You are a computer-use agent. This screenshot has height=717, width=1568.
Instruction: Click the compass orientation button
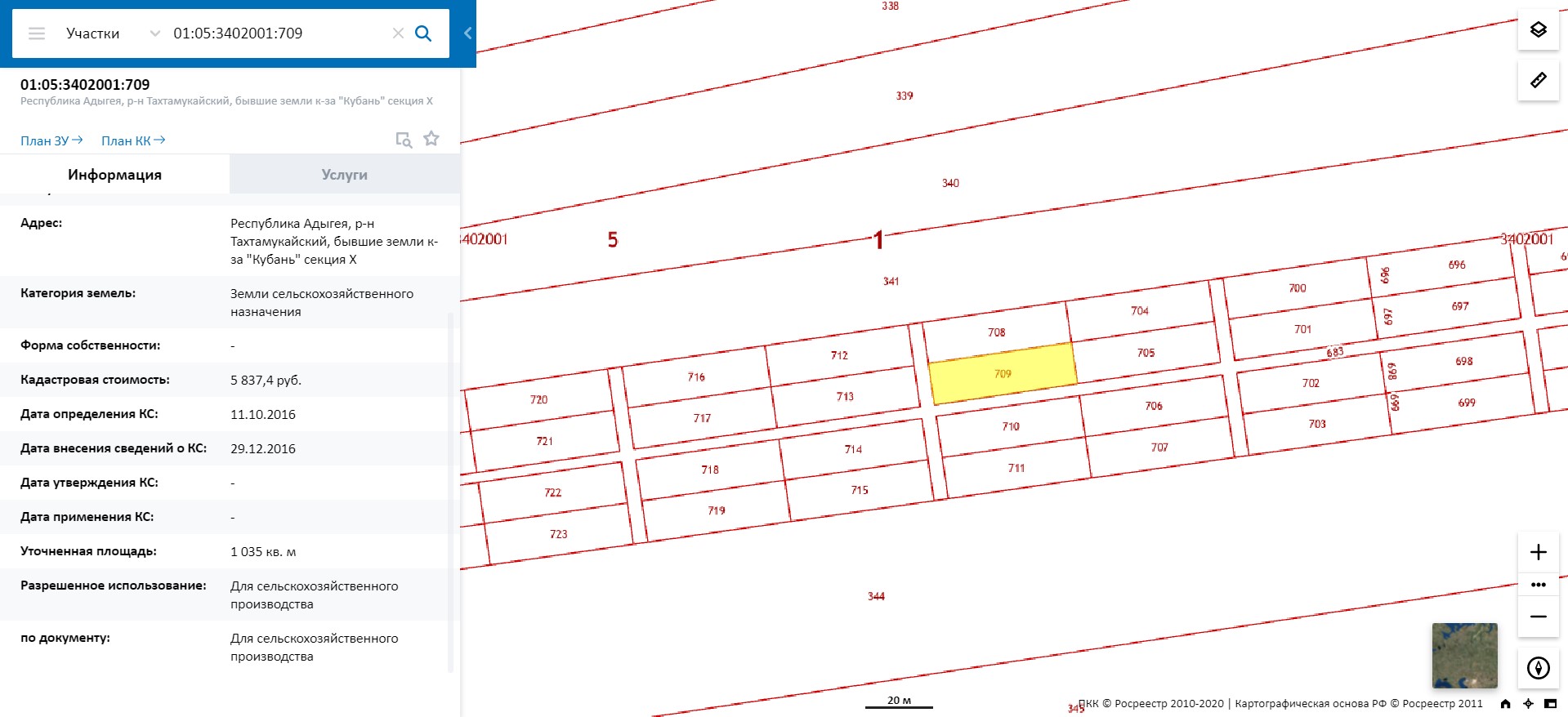(1538, 668)
